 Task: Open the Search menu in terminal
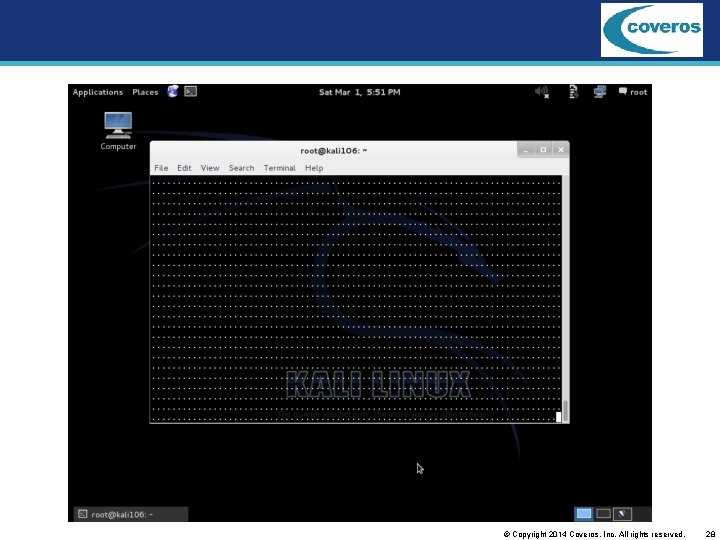(x=242, y=168)
